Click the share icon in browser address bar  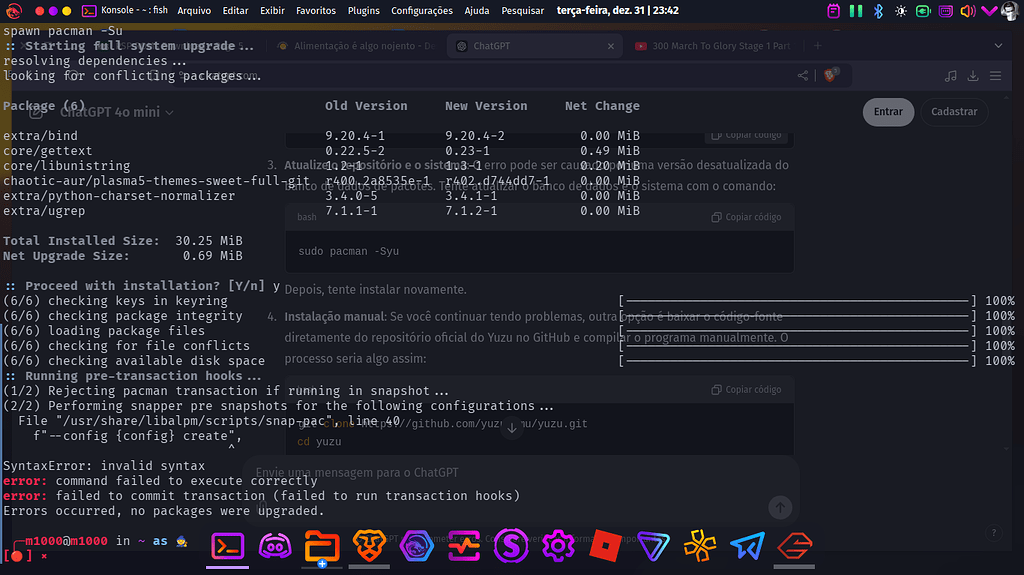(x=803, y=76)
